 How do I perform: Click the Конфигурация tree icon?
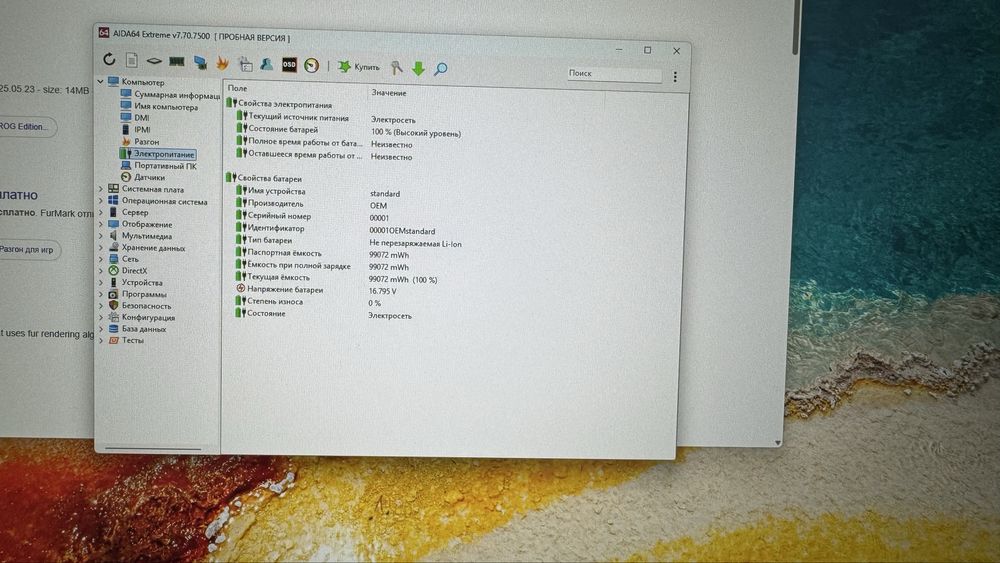click(x=114, y=317)
